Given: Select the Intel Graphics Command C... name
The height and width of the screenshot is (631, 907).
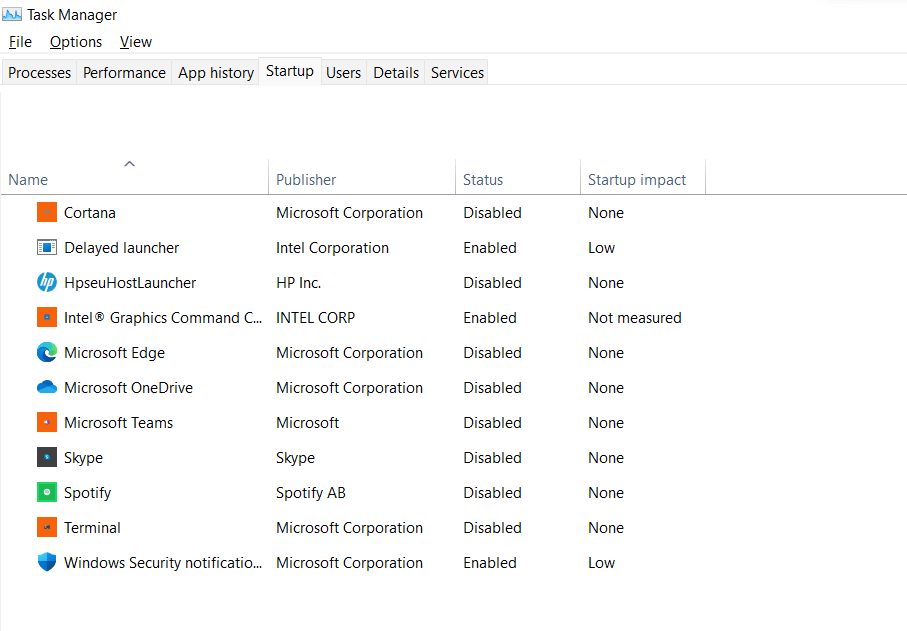Looking at the screenshot, I should [x=163, y=318].
